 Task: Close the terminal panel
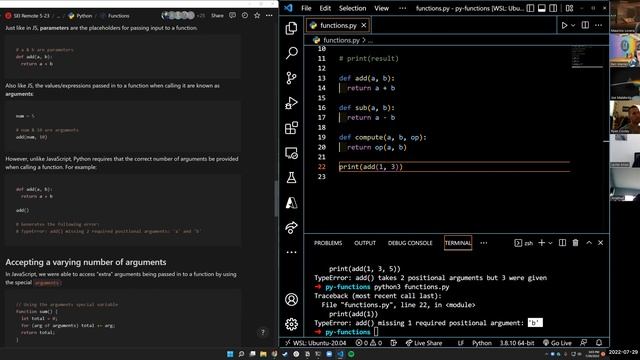(600, 242)
